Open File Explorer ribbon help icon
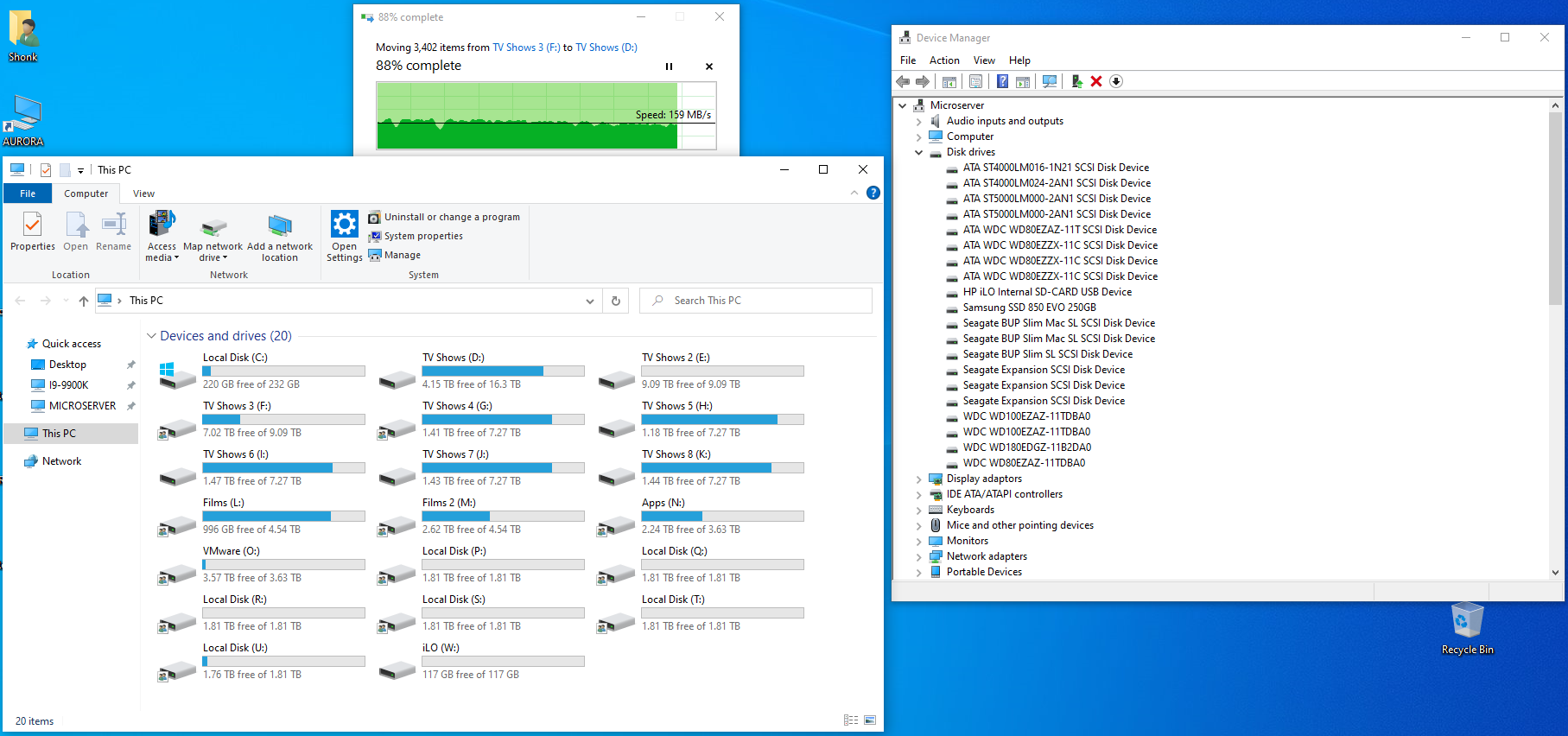 [x=873, y=193]
